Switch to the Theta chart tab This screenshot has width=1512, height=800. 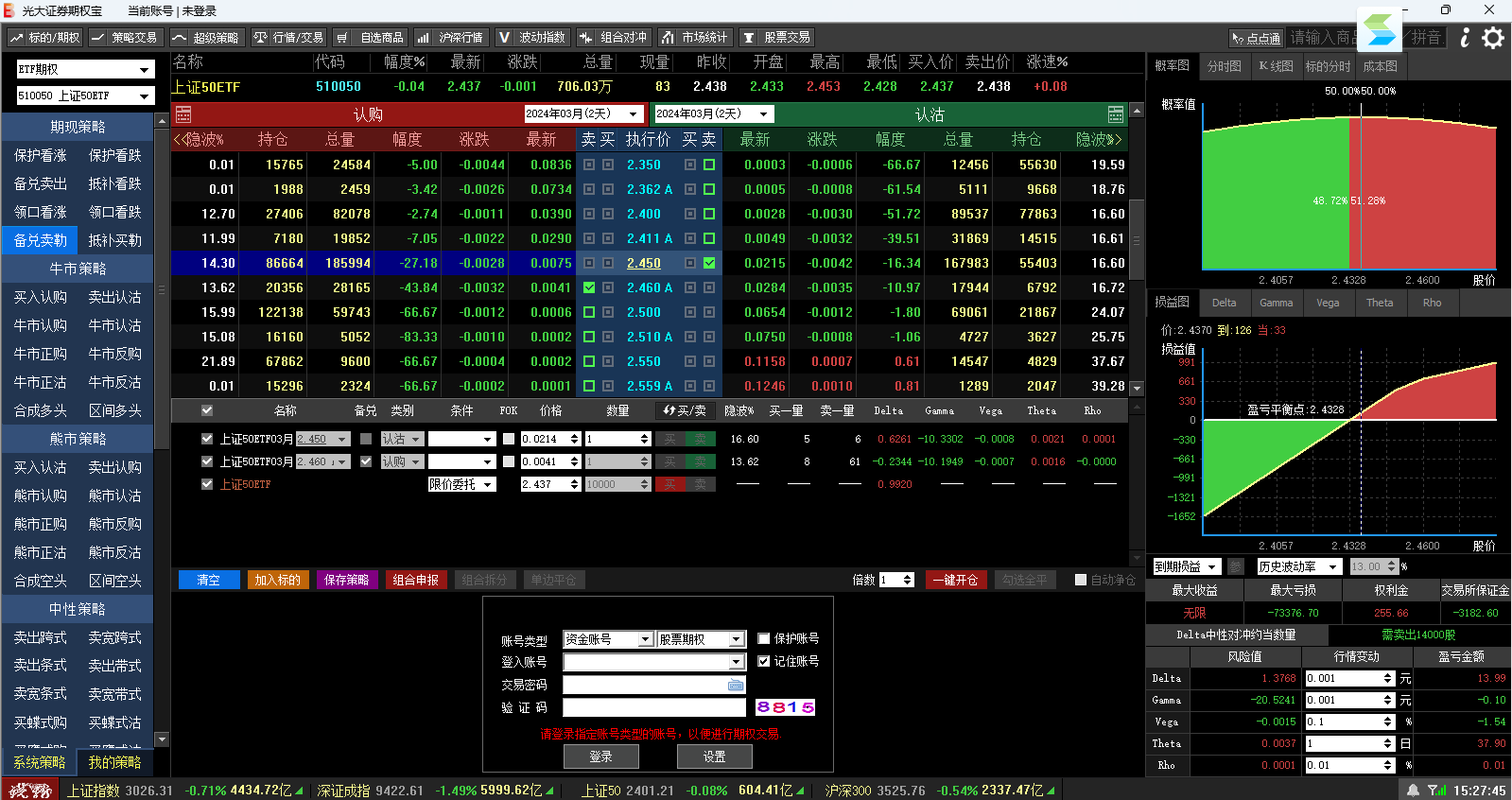[1380, 303]
